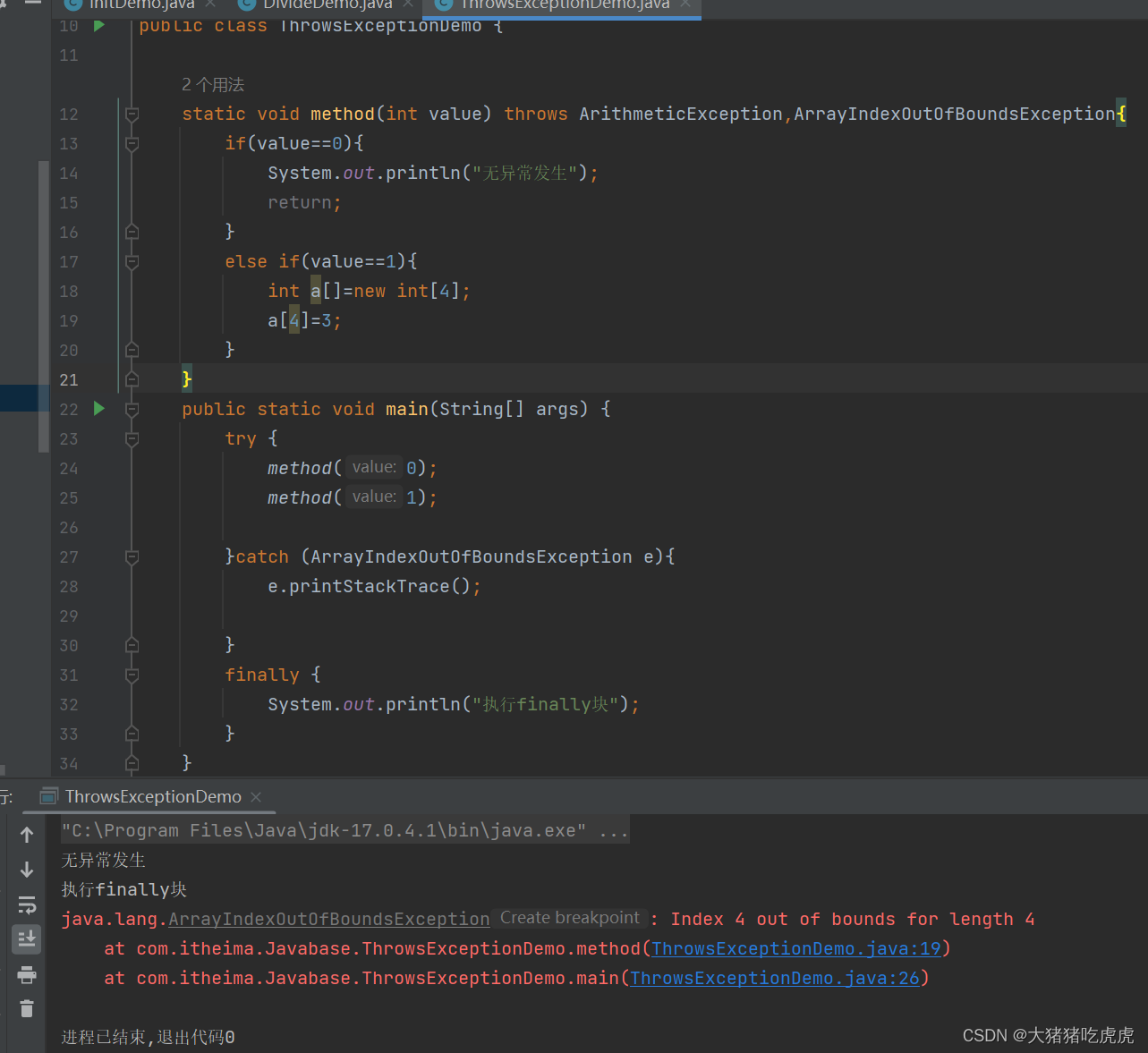Image resolution: width=1148 pixels, height=1053 pixels.
Task: Click 'throws' keyword on line 12
Action: tap(535, 114)
